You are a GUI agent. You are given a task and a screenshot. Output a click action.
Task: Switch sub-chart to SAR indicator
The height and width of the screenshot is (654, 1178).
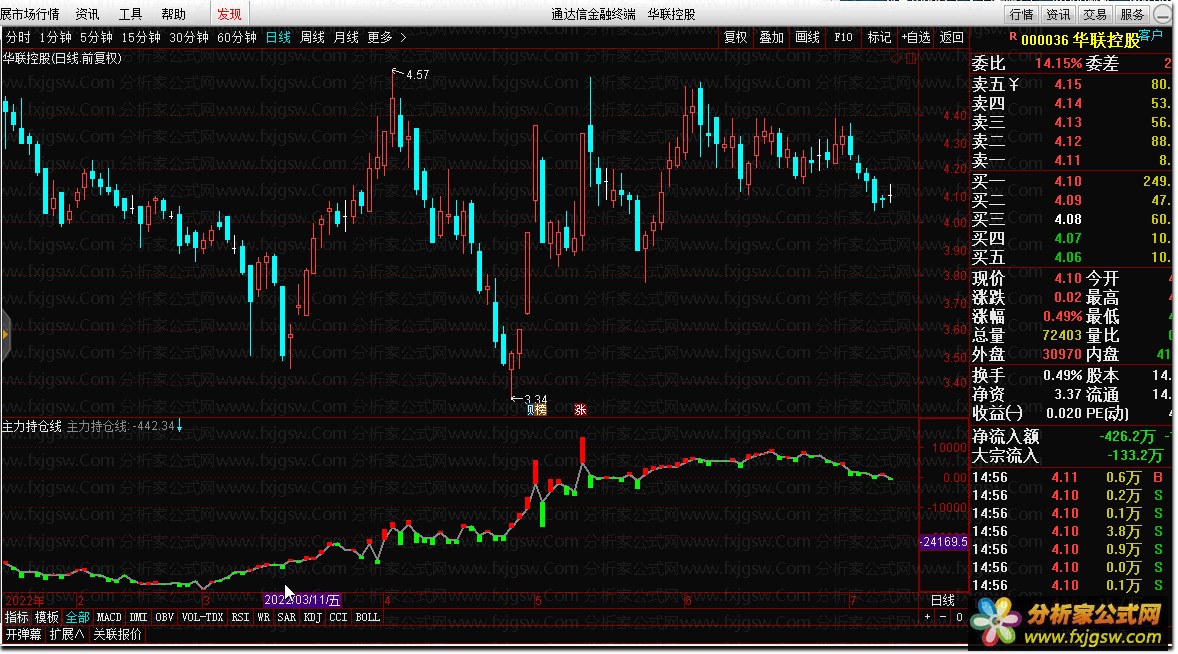(x=286, y=617)
